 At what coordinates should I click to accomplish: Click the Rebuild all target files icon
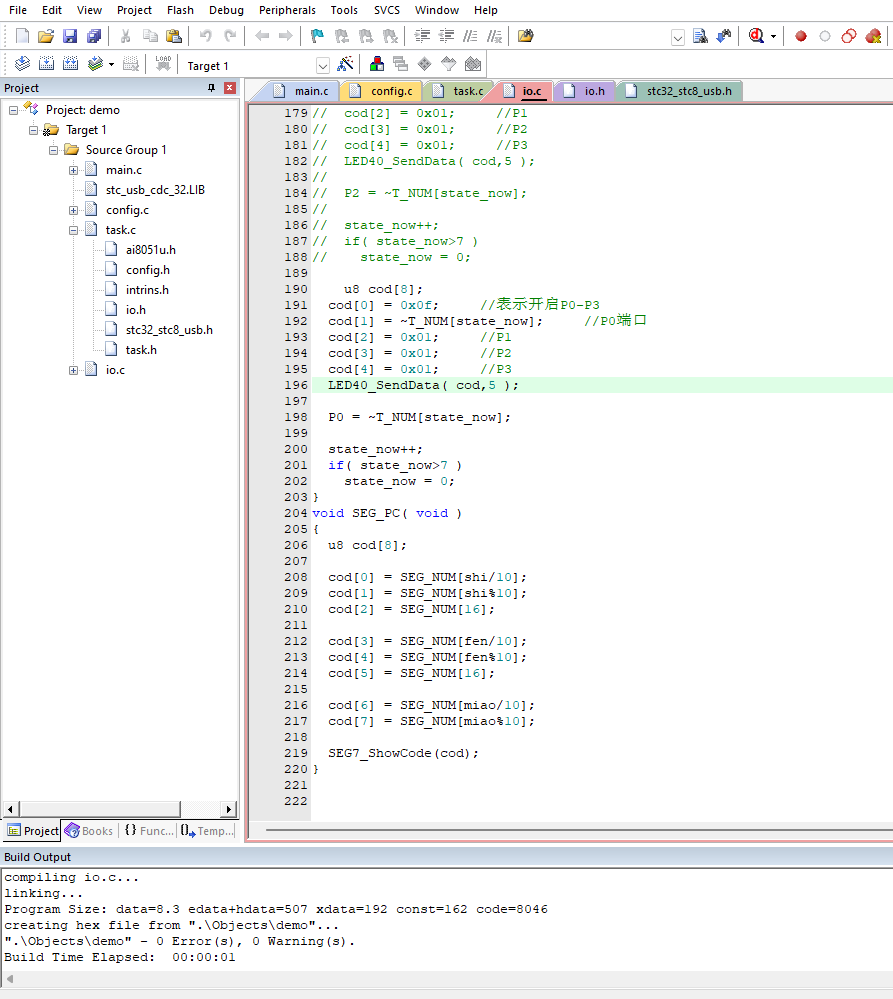[x=71, y=64]
